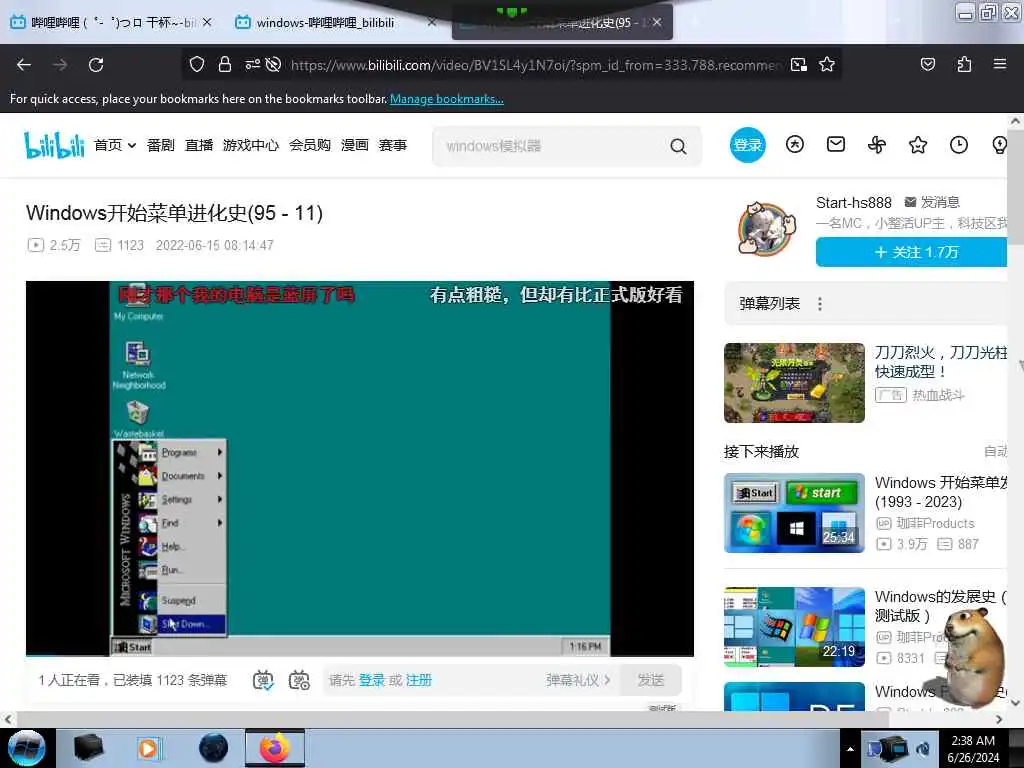Show hidden system tray icons arrow
Viewport: 1024px width, 768px height.
click(850, 749)
